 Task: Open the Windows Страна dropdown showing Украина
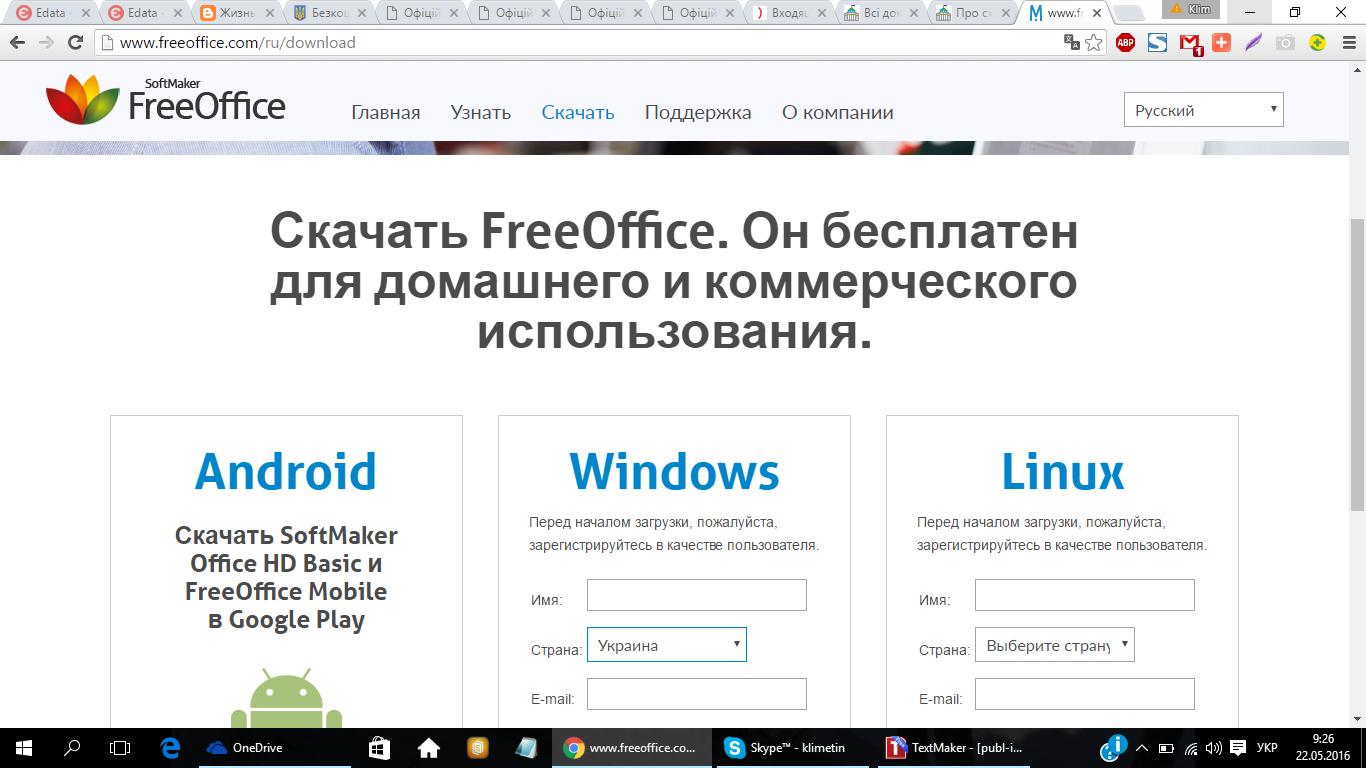(x=667, y=645)
